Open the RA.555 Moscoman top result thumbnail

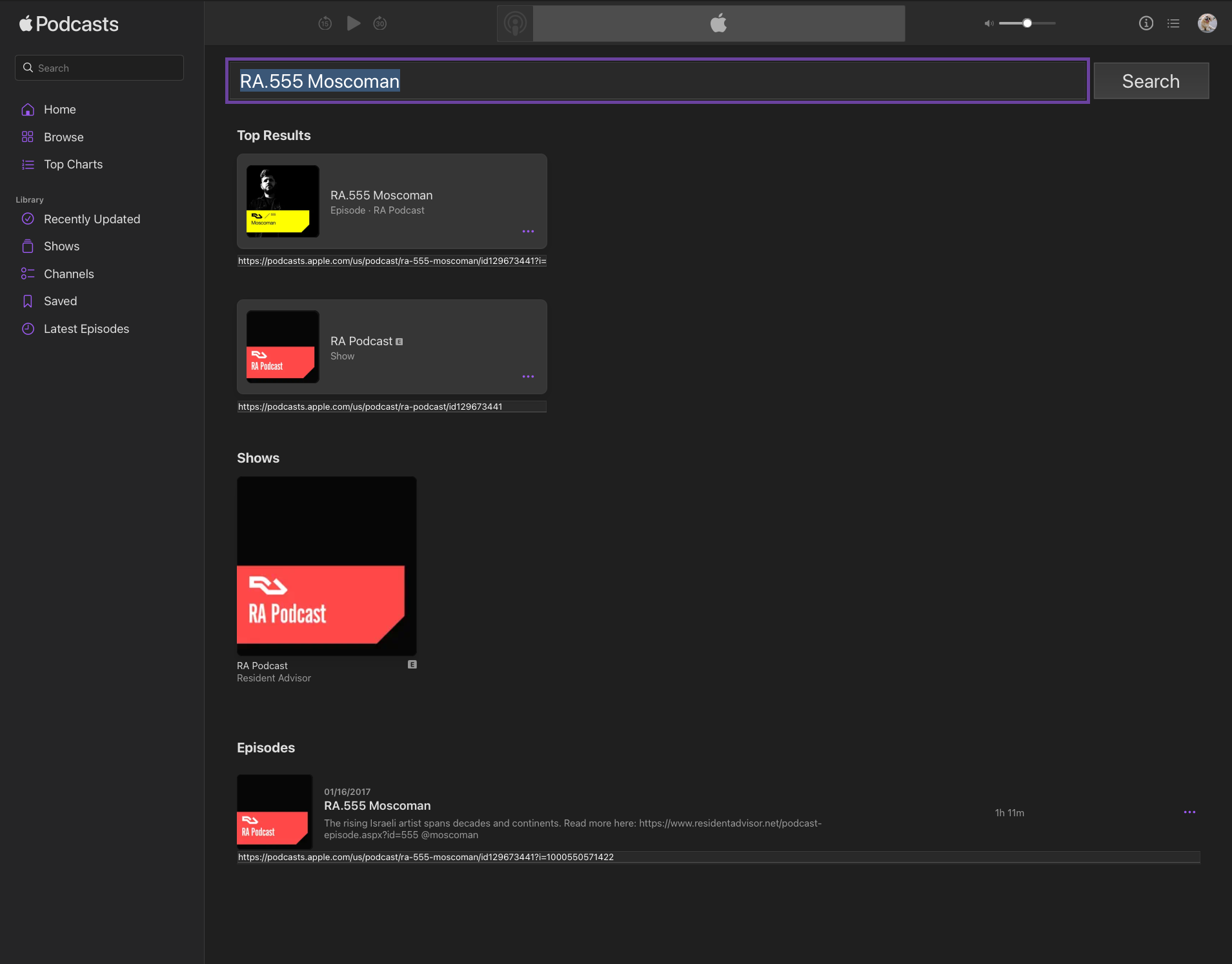[x=283, y=201]
